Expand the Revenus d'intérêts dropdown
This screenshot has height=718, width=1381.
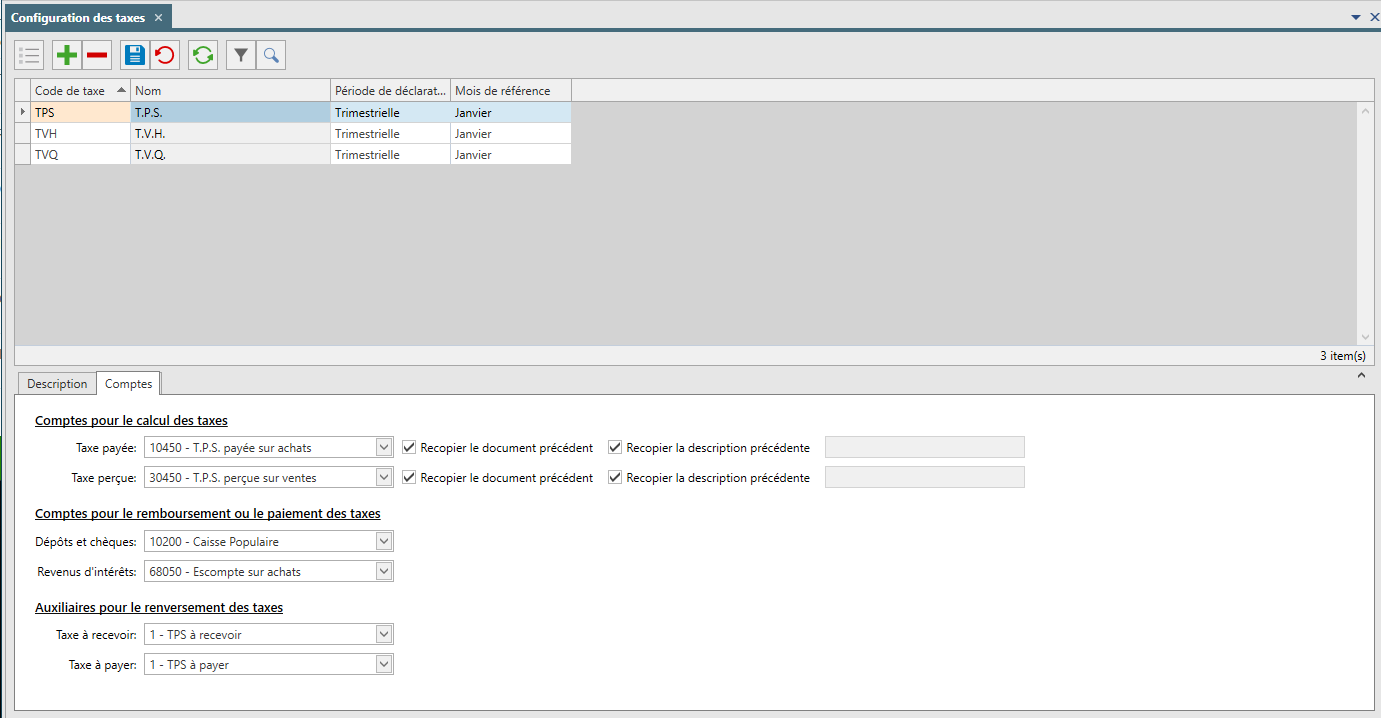pyautogui.click(x=384, y=571)
